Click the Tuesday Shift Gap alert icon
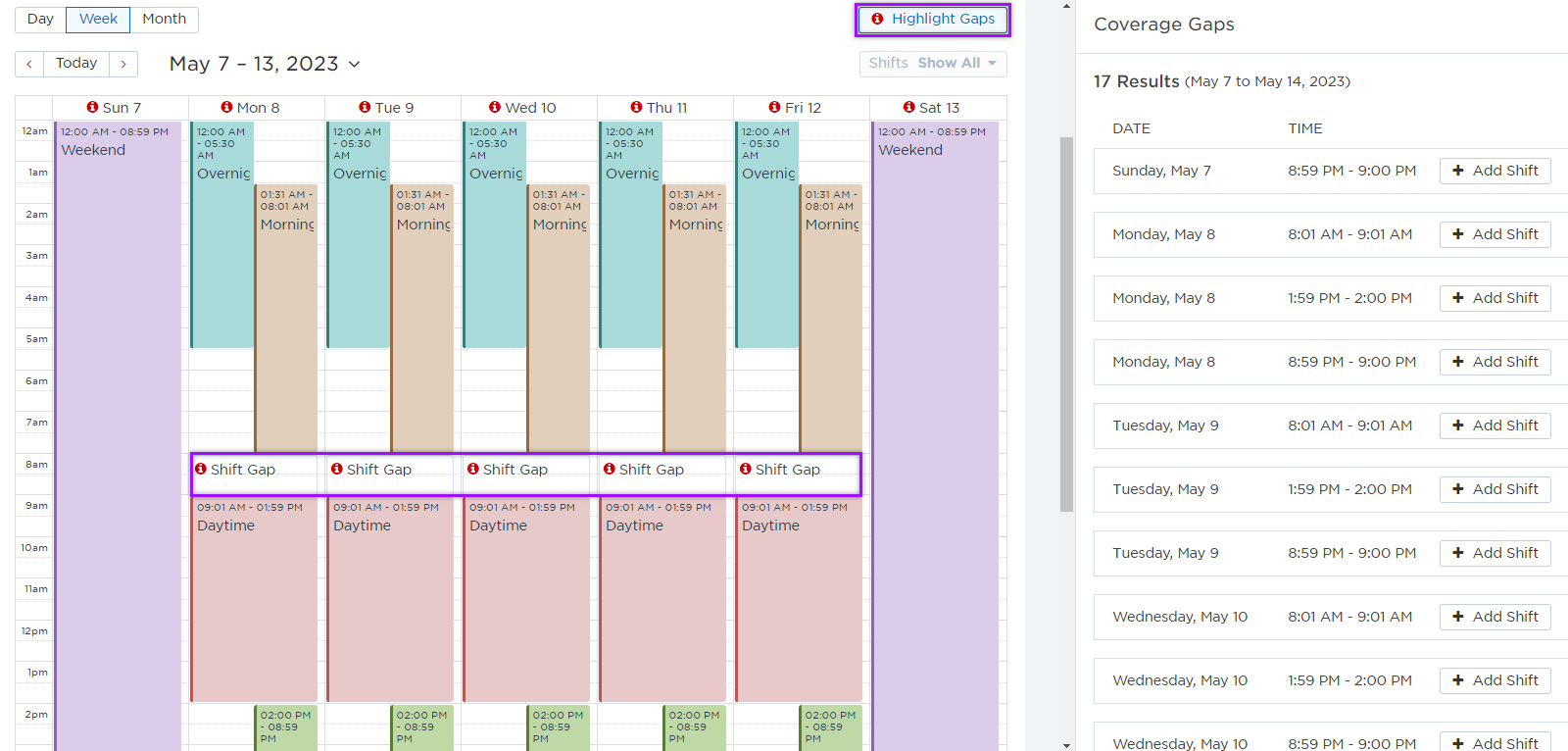Screen dimensions: 1568x751 [x=337, y=469]
